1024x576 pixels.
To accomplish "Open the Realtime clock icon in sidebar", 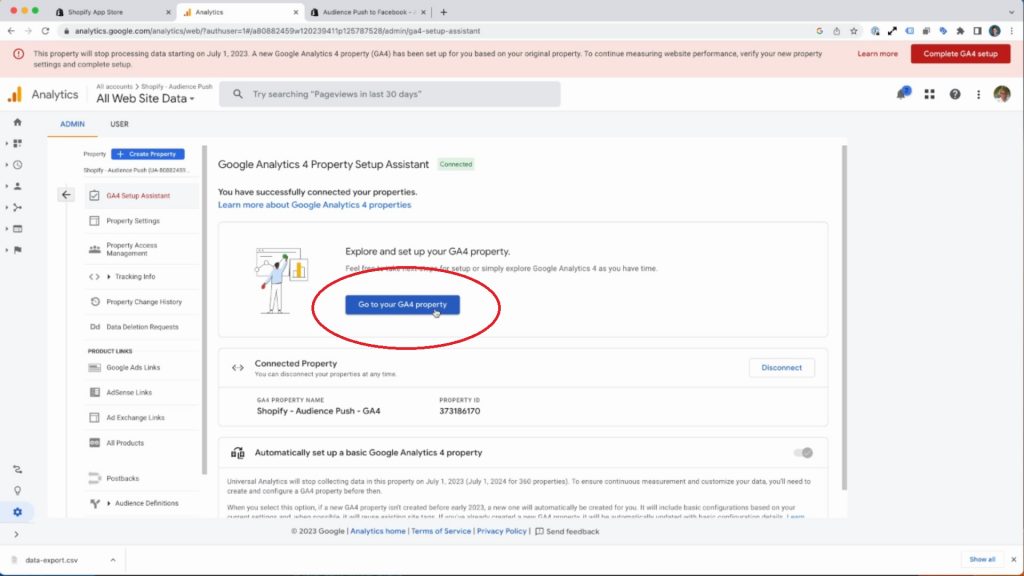I will tap(18, 165).
